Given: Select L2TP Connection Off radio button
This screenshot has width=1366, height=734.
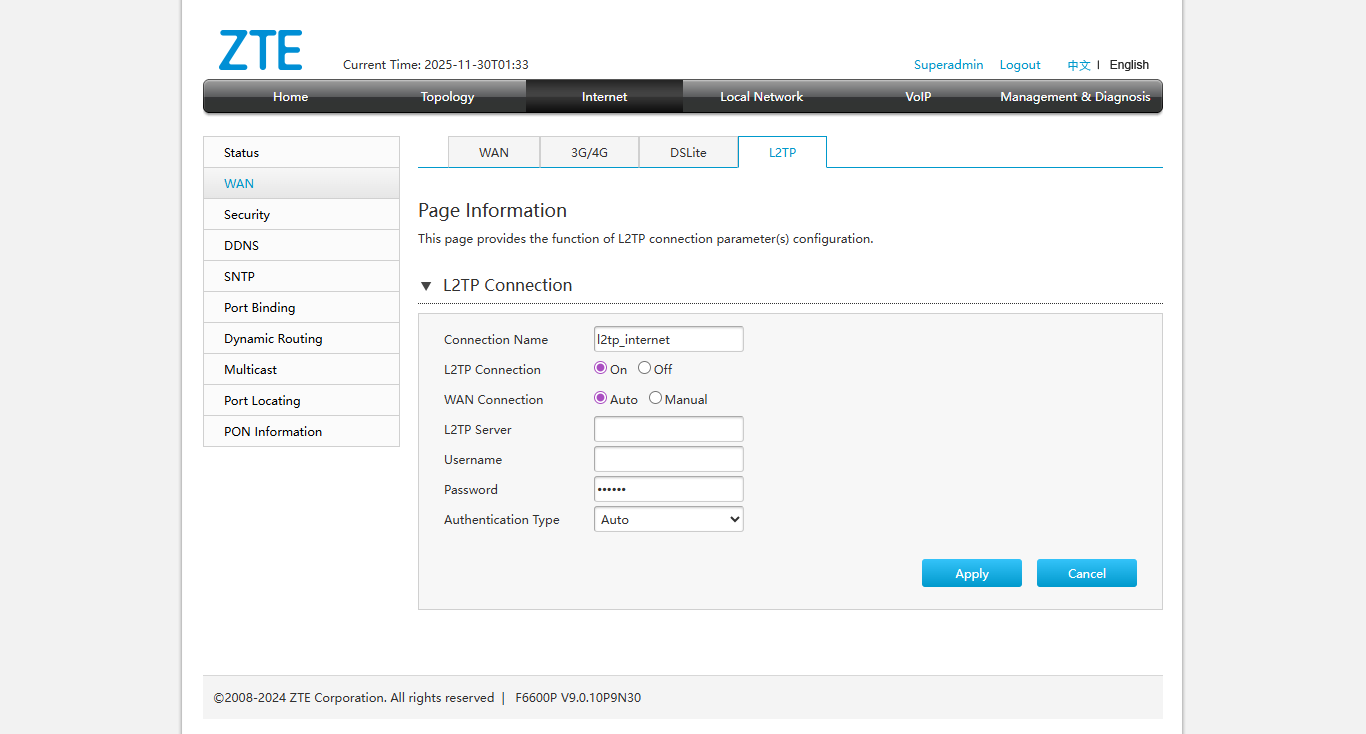Looking at the screenshot, I should pyautogui.click(x=645, y=368).
